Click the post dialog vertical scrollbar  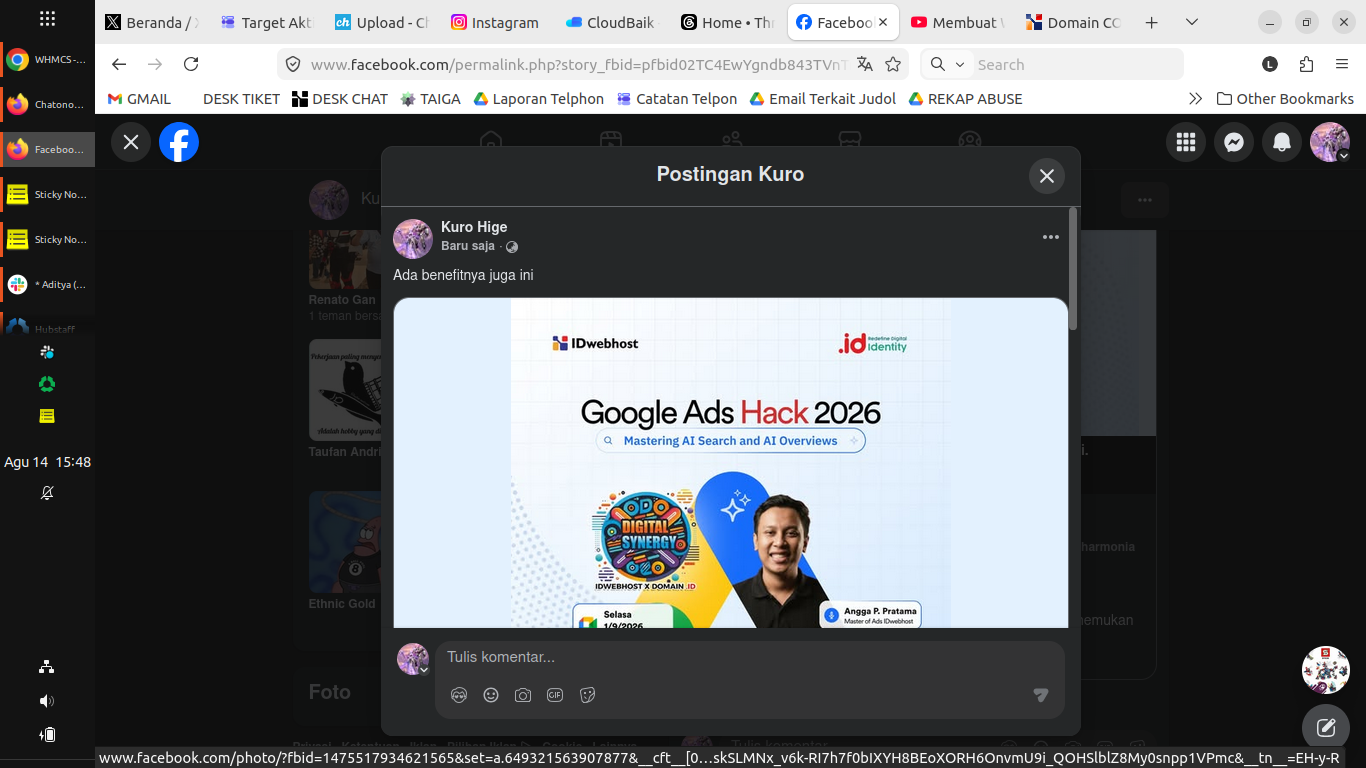1074,268
